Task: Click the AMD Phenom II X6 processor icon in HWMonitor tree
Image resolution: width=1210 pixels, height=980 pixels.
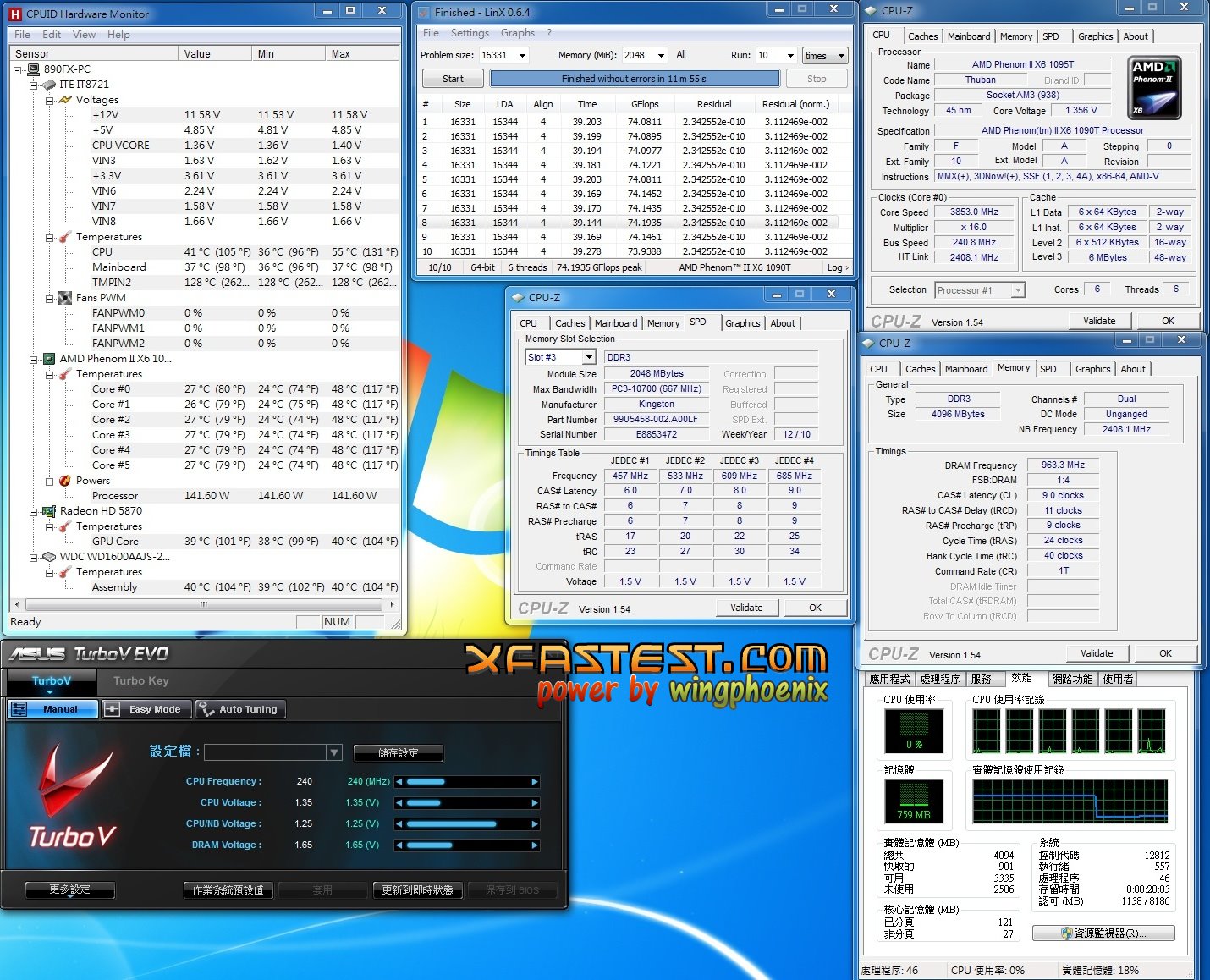Action: 49,359
